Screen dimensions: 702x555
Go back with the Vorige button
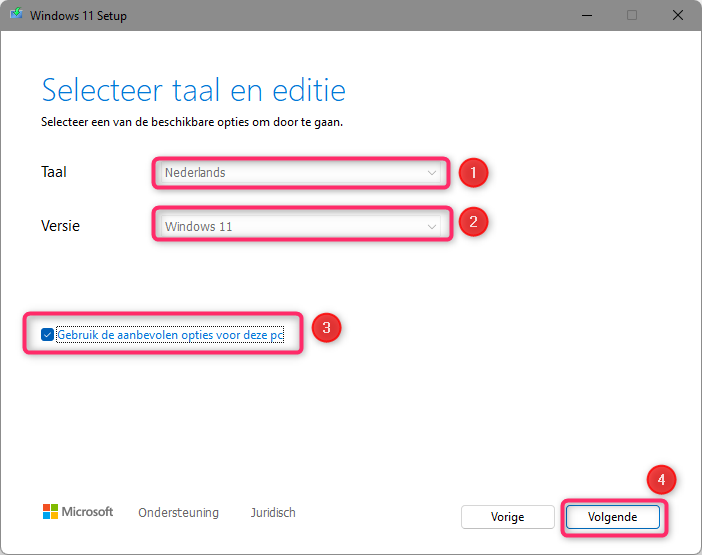(508, 517)
